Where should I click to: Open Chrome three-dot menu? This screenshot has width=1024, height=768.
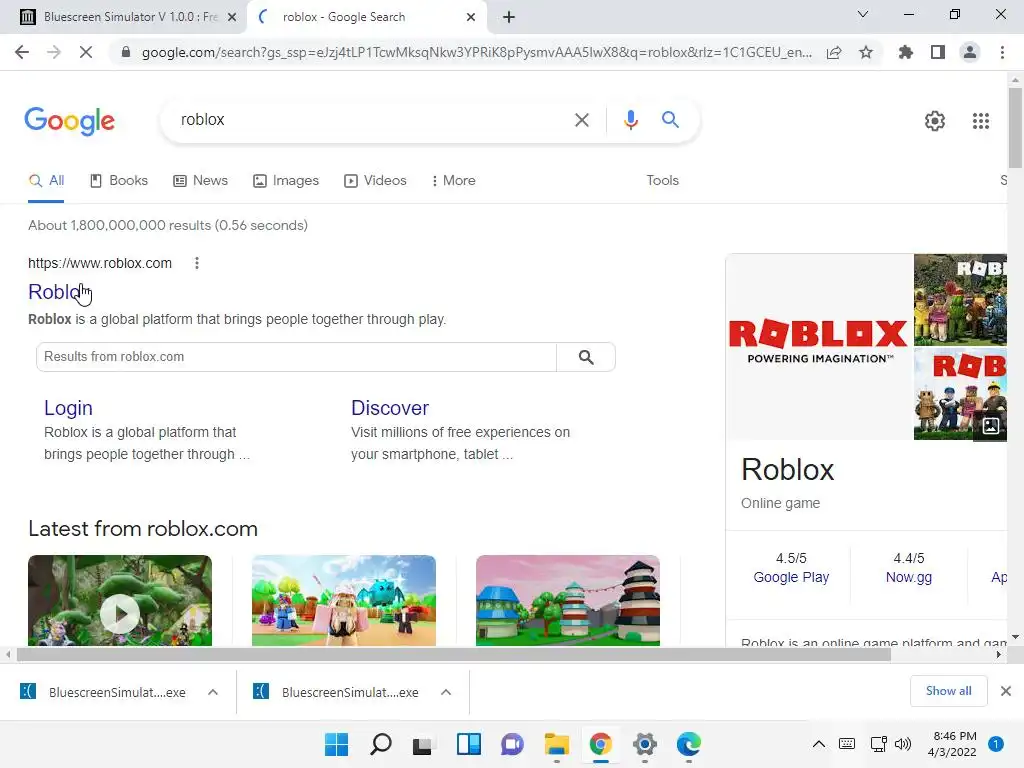1002,52
